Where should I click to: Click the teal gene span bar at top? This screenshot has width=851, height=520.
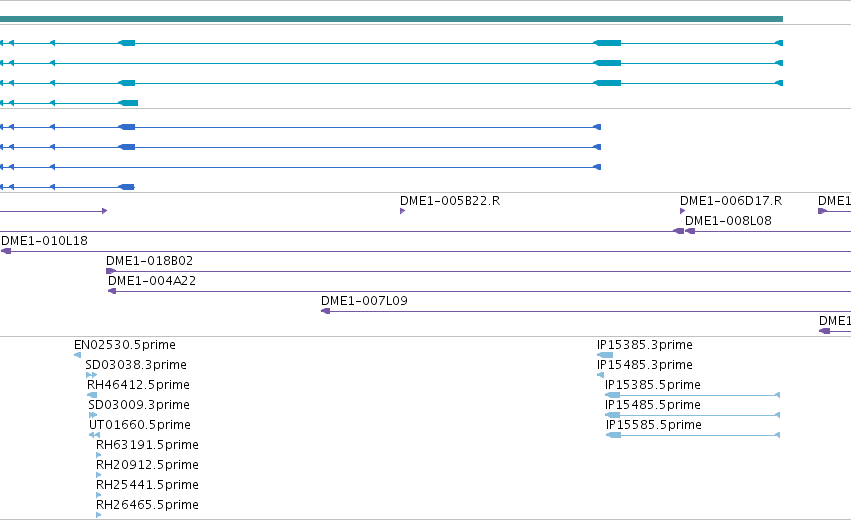[391, 19]
